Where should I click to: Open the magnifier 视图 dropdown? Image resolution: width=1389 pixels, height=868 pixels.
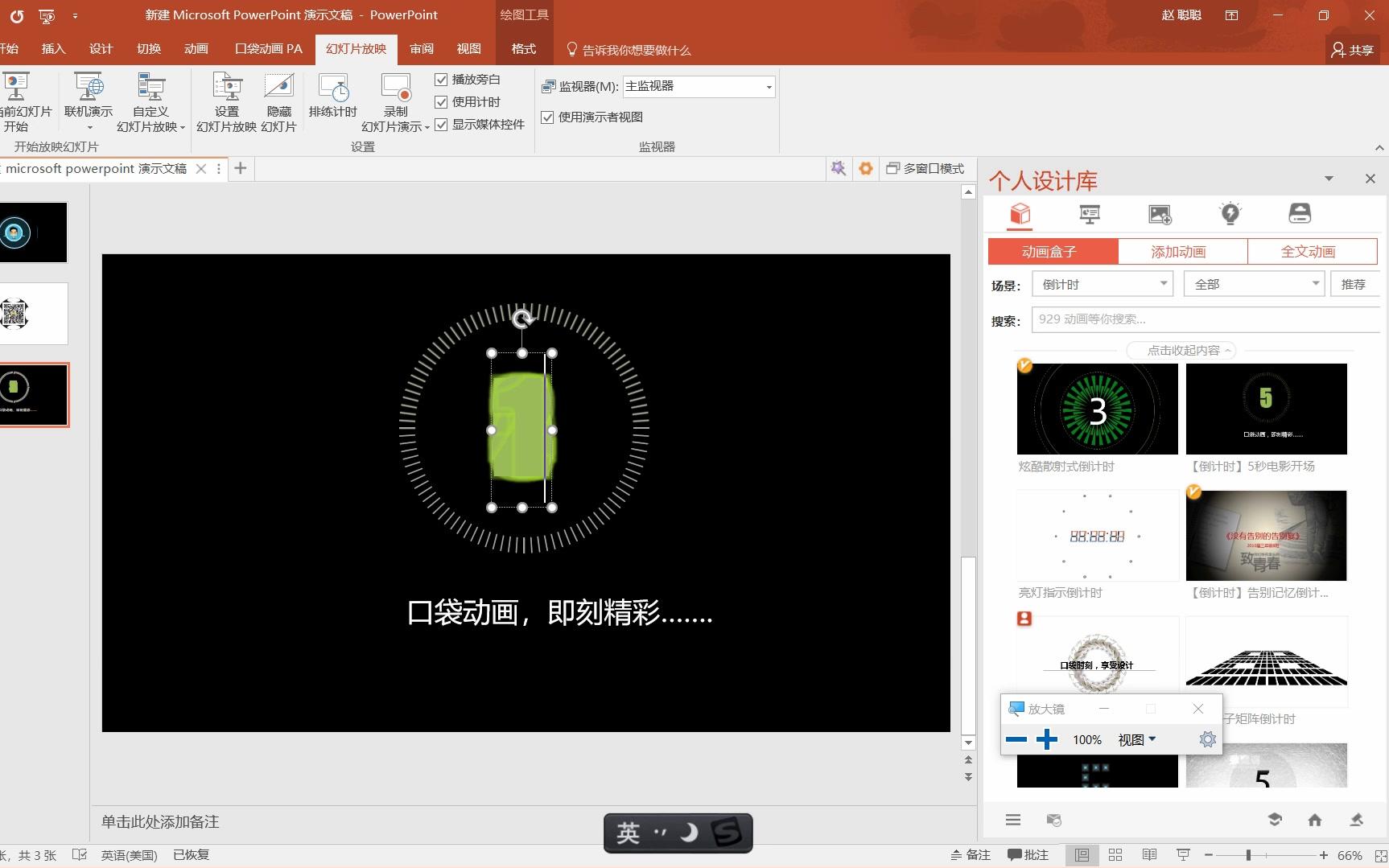point(1137,739)
